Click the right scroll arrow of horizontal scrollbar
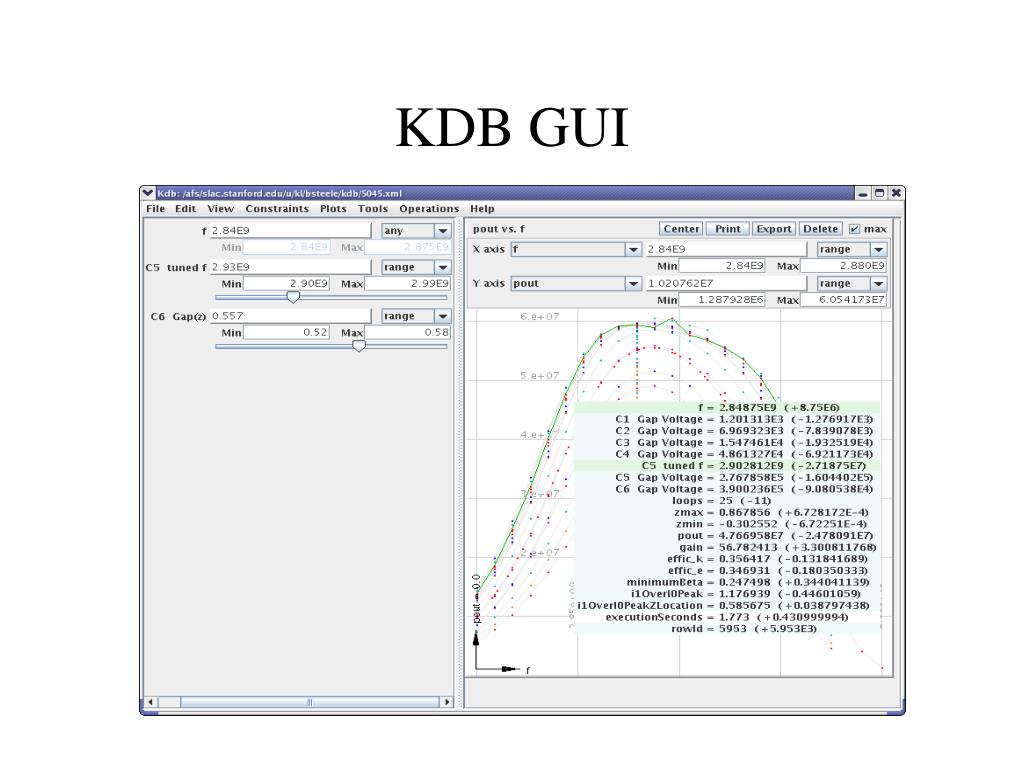1023x767 pixels. coord(447,702)
